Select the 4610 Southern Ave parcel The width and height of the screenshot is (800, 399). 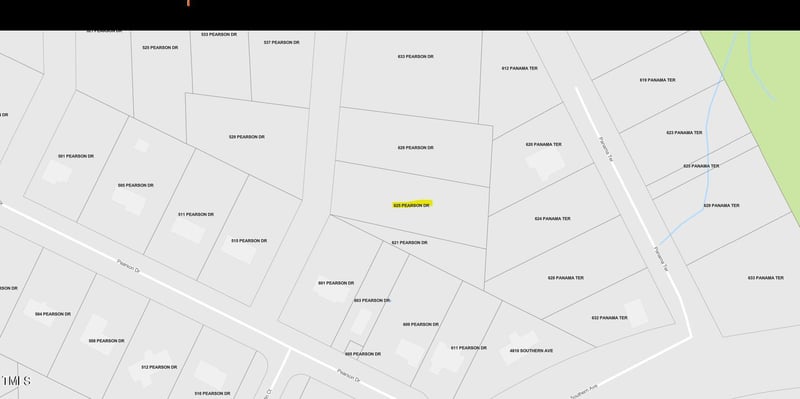(x=532, y=351)
